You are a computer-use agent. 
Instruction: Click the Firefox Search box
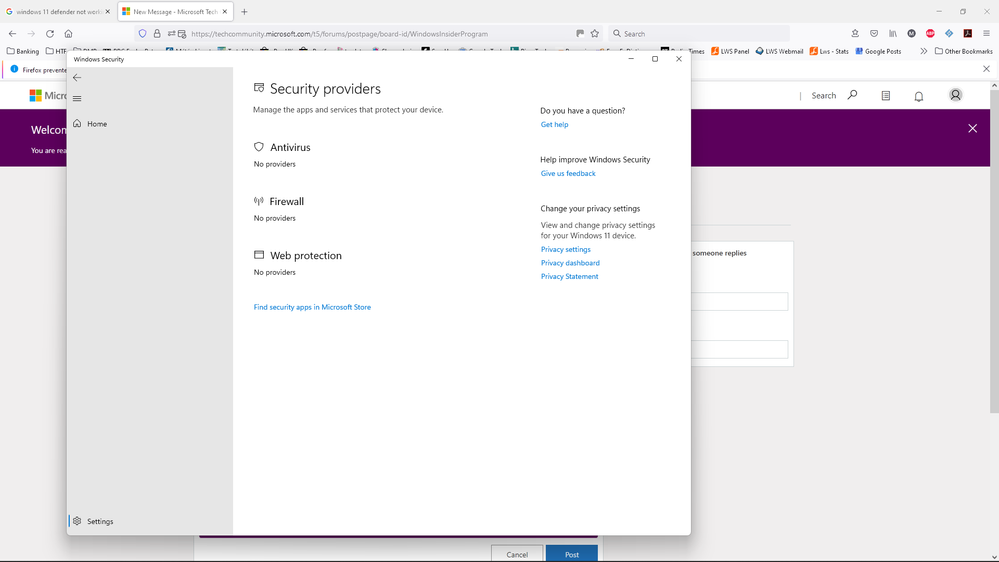[x=699, y=34]
